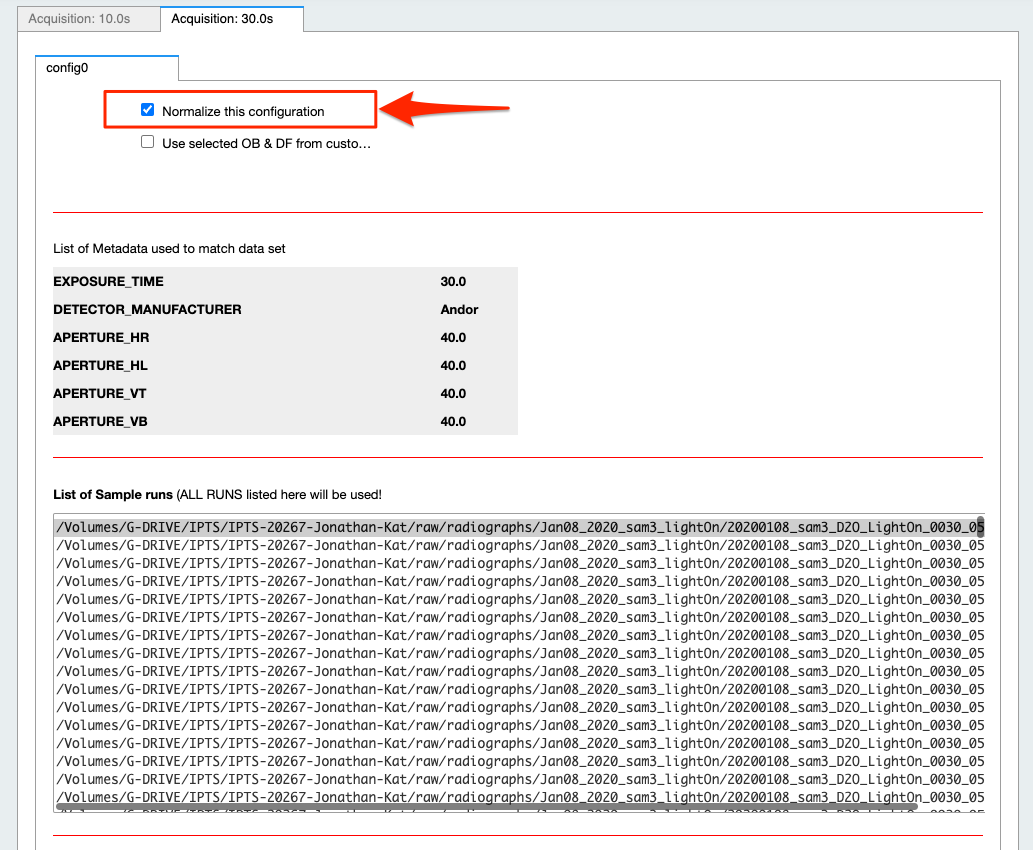Click the APERTURE_HR metadata label
Image resolution: width=1033 pixels, height=850 pixels.
(x=101, y=338)
